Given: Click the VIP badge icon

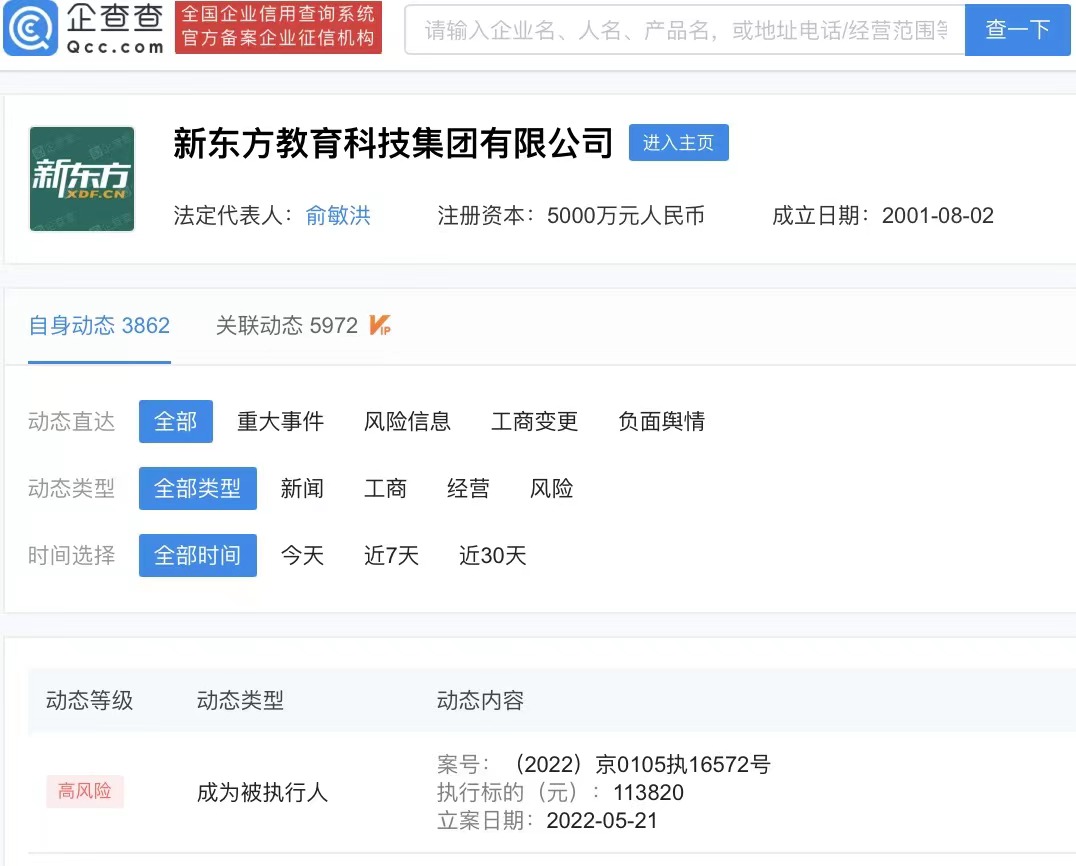Looking at the screenshot, I should [x=379, y=325].
